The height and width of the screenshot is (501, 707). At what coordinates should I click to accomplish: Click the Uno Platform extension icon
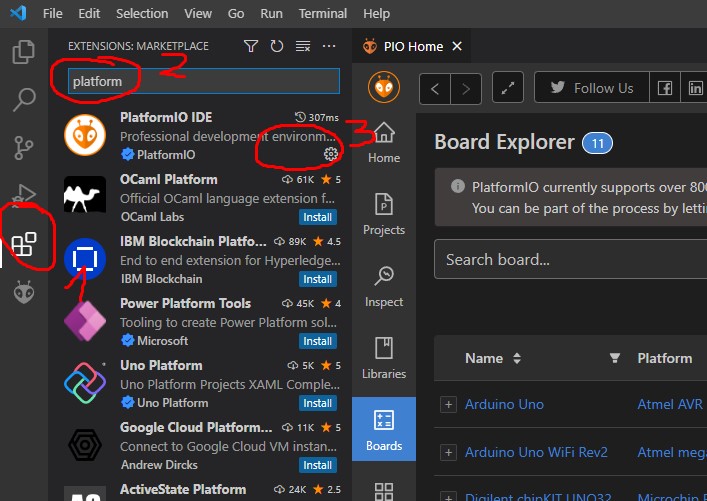[85, 383]
